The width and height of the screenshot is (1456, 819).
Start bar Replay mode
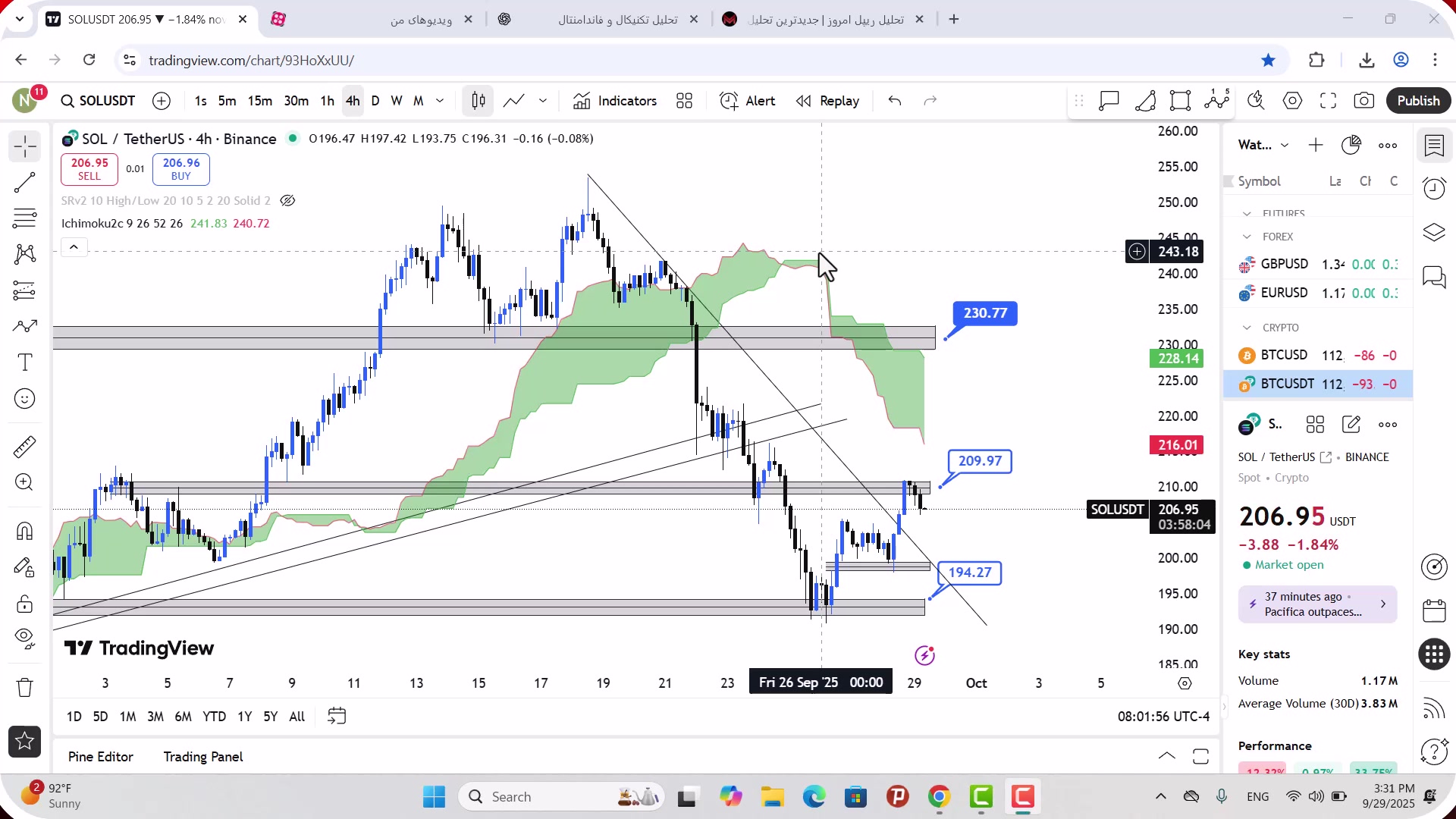[828, 101]
